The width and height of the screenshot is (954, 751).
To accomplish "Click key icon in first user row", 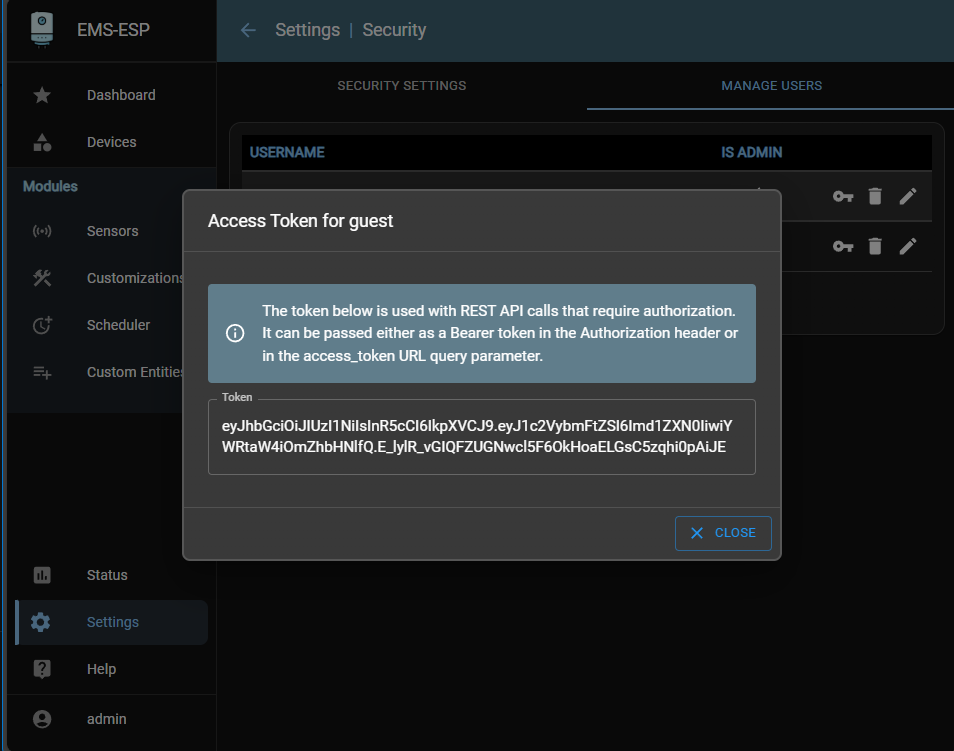I will click(x=843, y=196).
